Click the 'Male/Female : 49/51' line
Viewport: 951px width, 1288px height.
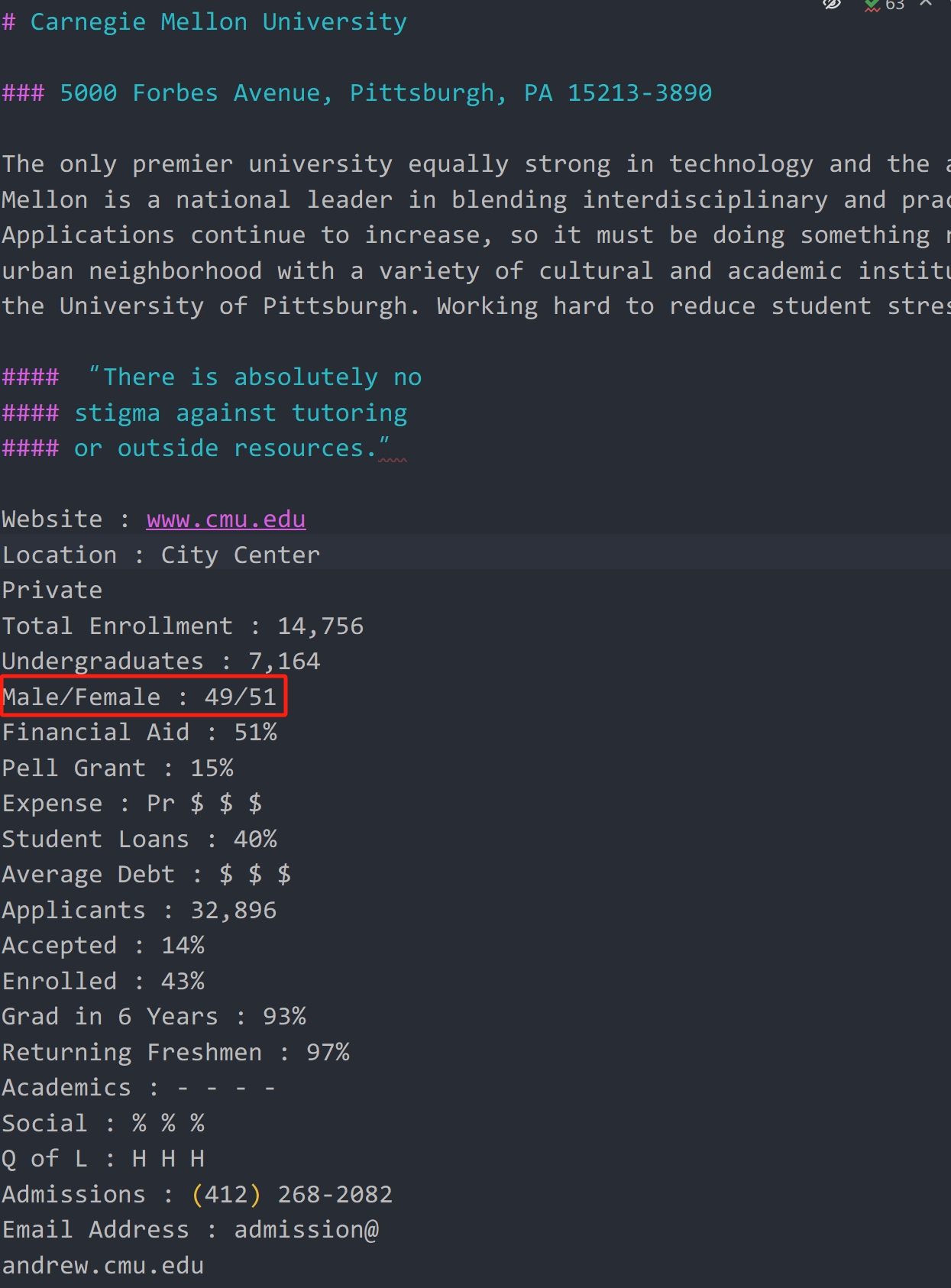139,697
